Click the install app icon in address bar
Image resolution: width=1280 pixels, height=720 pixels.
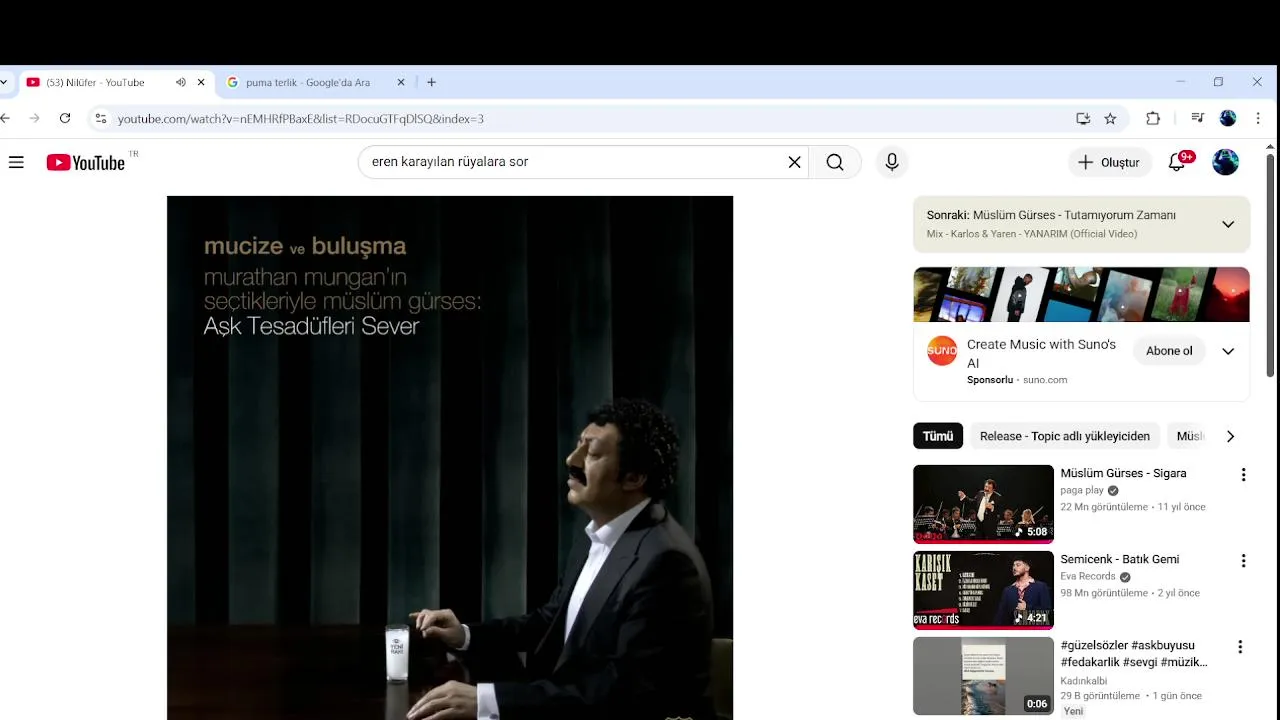pos(1083,118)
